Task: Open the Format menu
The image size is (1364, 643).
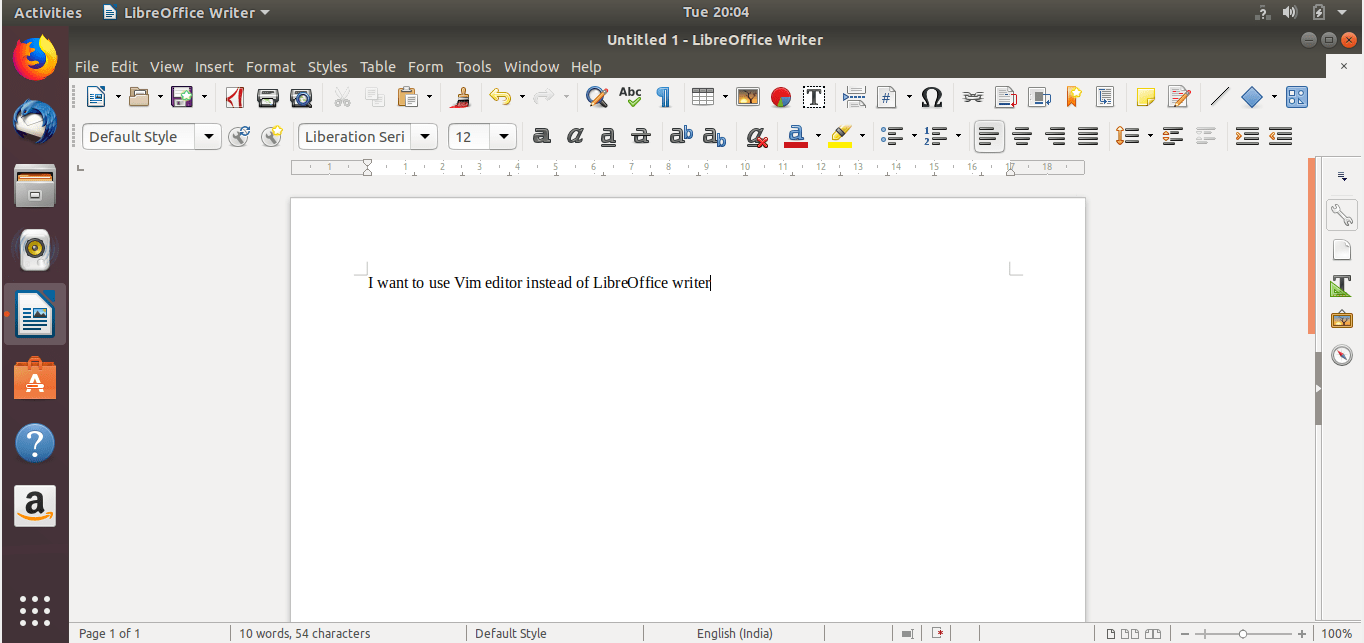Action: (x=271, y=67)
